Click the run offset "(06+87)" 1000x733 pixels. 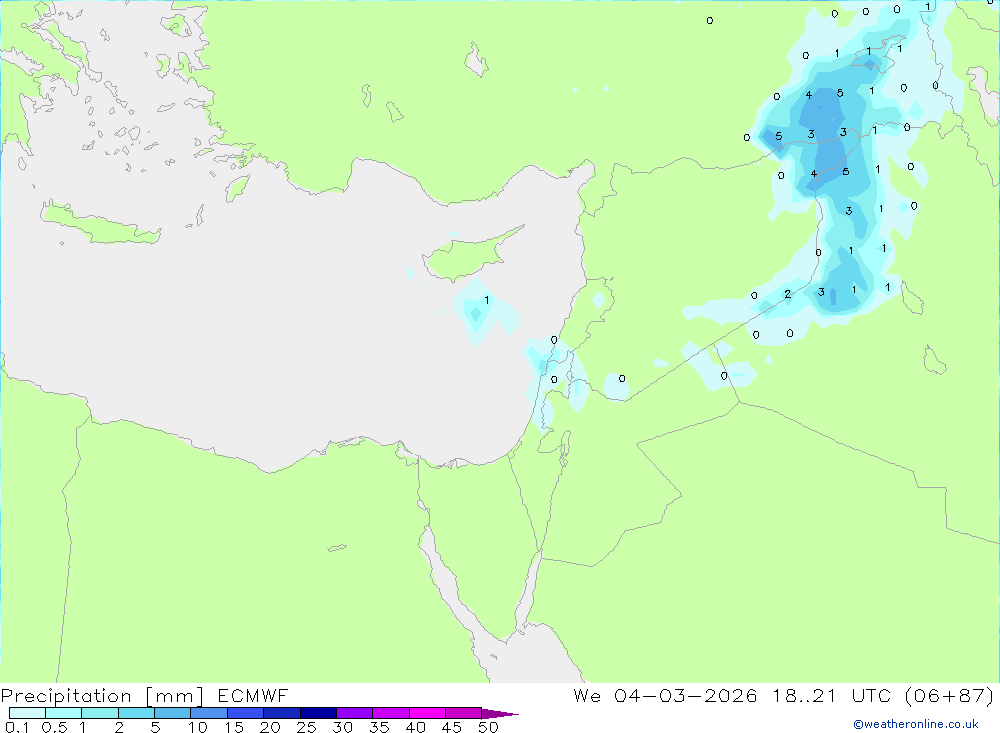pyautogui.click(x=949, y=695)
